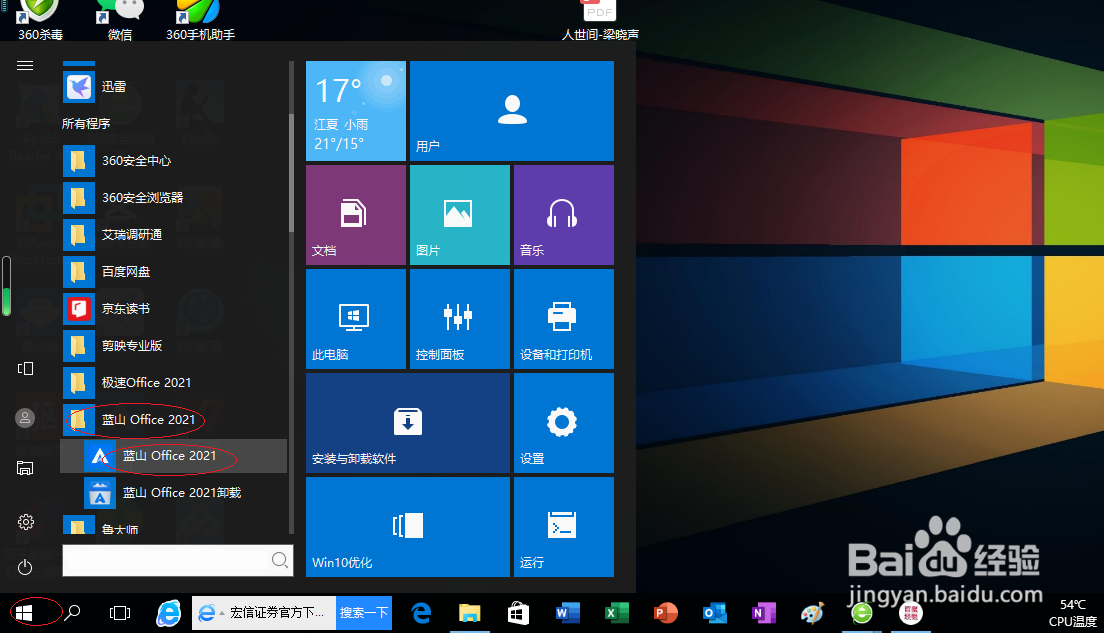Expand the 极速Office 2021 folder
Viewport: 1104px width, 633px height.
pos(174,383)
